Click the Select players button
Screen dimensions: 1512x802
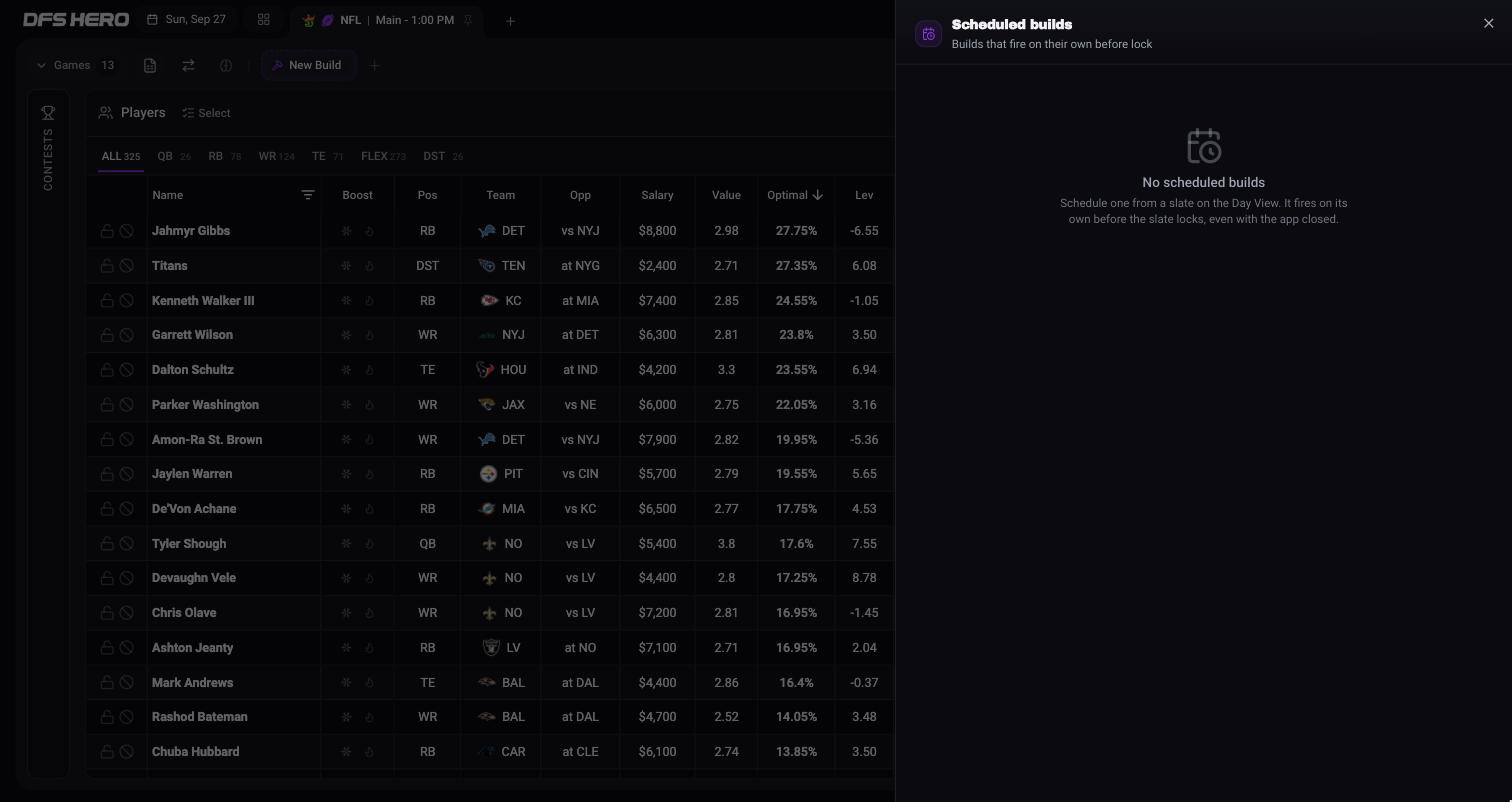click(x=206, y=113)
